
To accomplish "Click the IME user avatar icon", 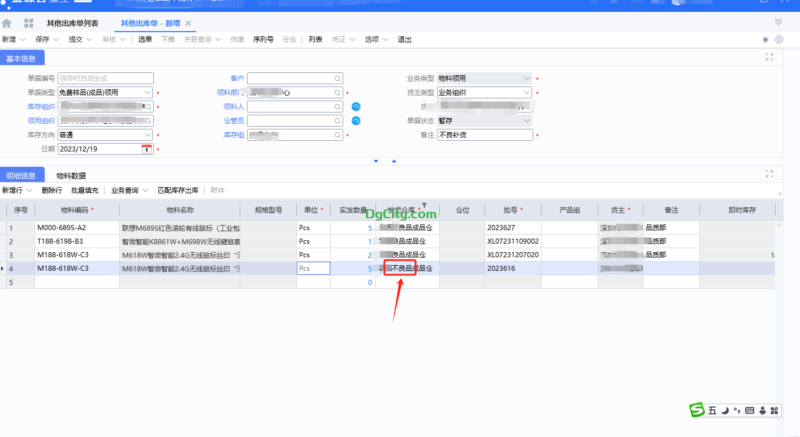I will 763,410.
